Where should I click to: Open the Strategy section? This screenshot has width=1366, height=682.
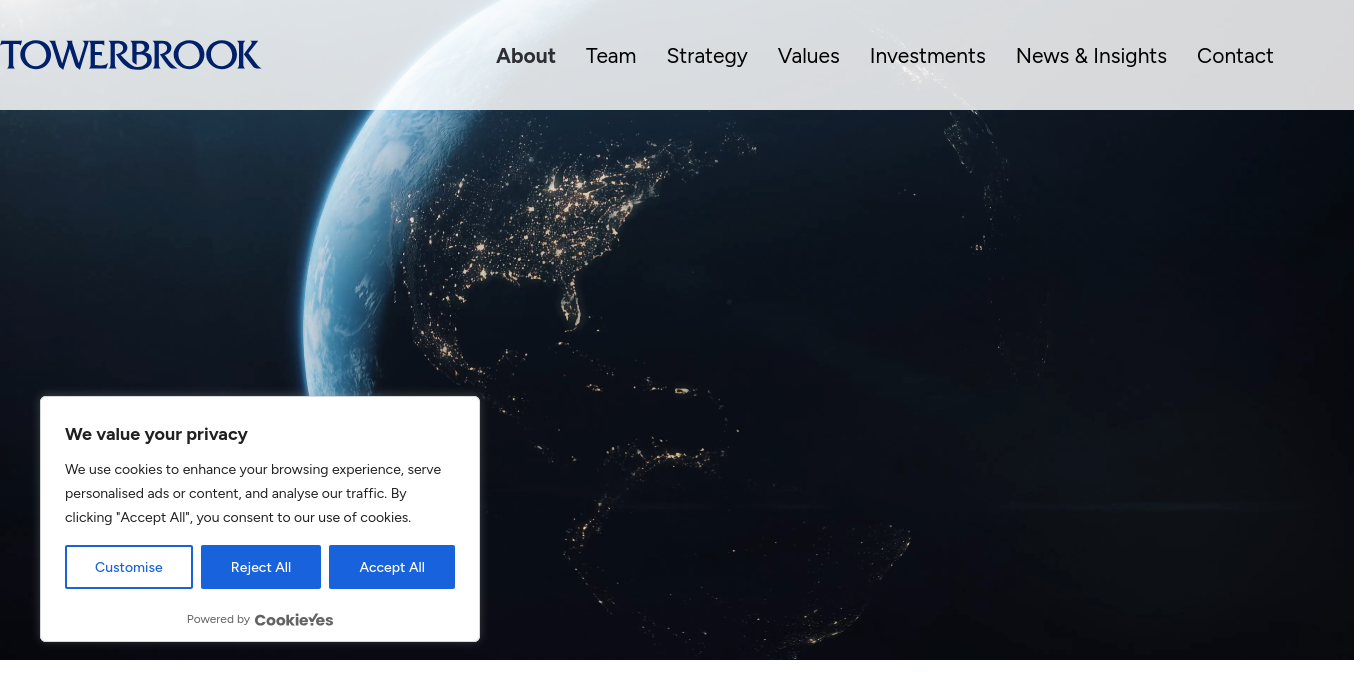(x=706, y=56)
